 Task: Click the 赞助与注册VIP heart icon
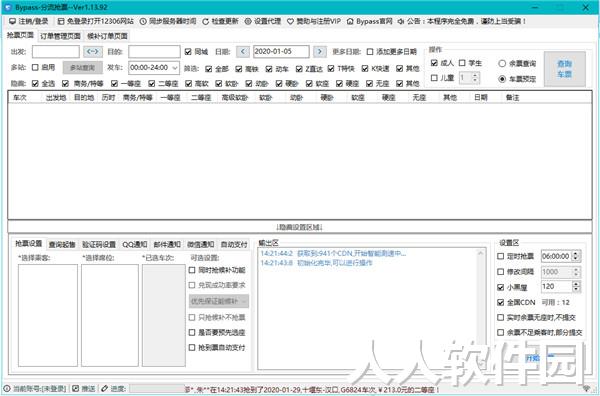[291, 21]
